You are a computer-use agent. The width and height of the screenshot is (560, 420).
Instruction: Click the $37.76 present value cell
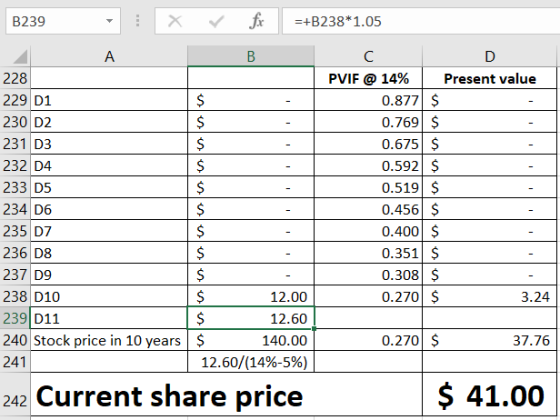click(x=490, y=340)
